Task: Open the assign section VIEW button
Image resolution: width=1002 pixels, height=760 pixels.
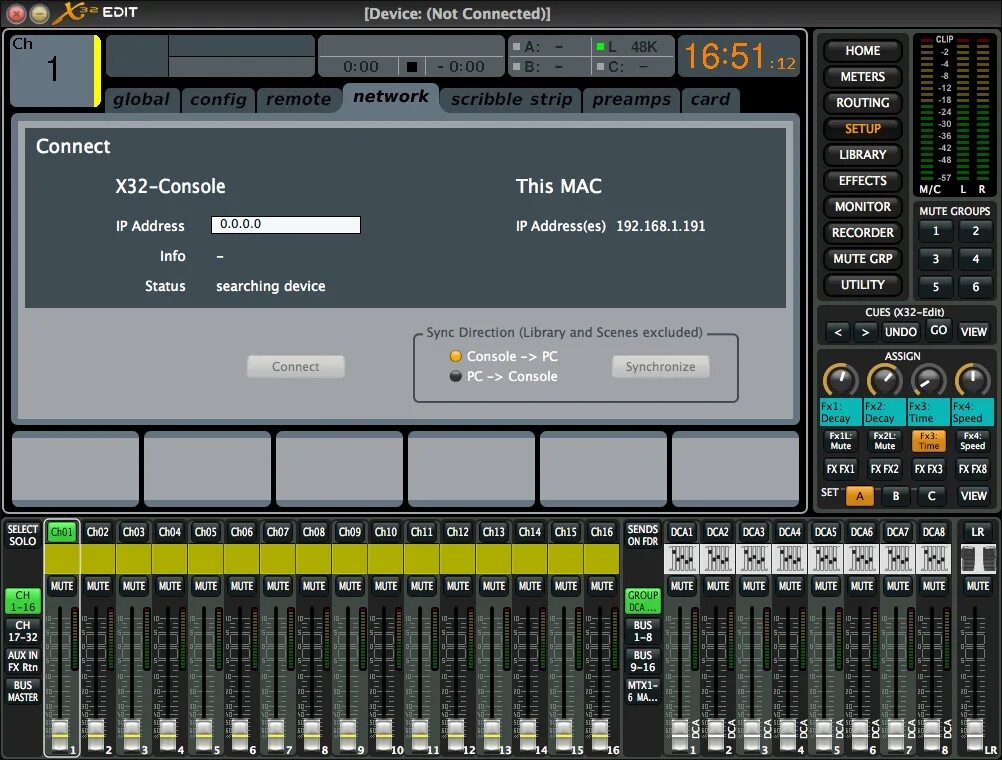Action: click(973, 496)
